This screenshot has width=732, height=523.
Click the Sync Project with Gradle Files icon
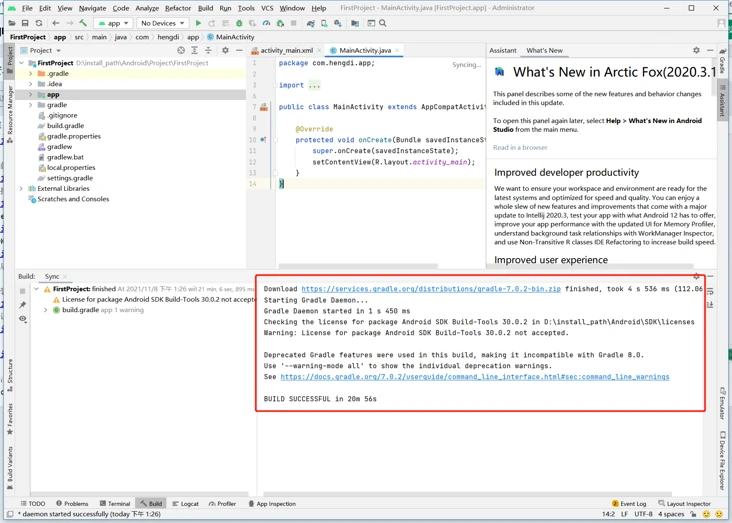click(310, 23)
